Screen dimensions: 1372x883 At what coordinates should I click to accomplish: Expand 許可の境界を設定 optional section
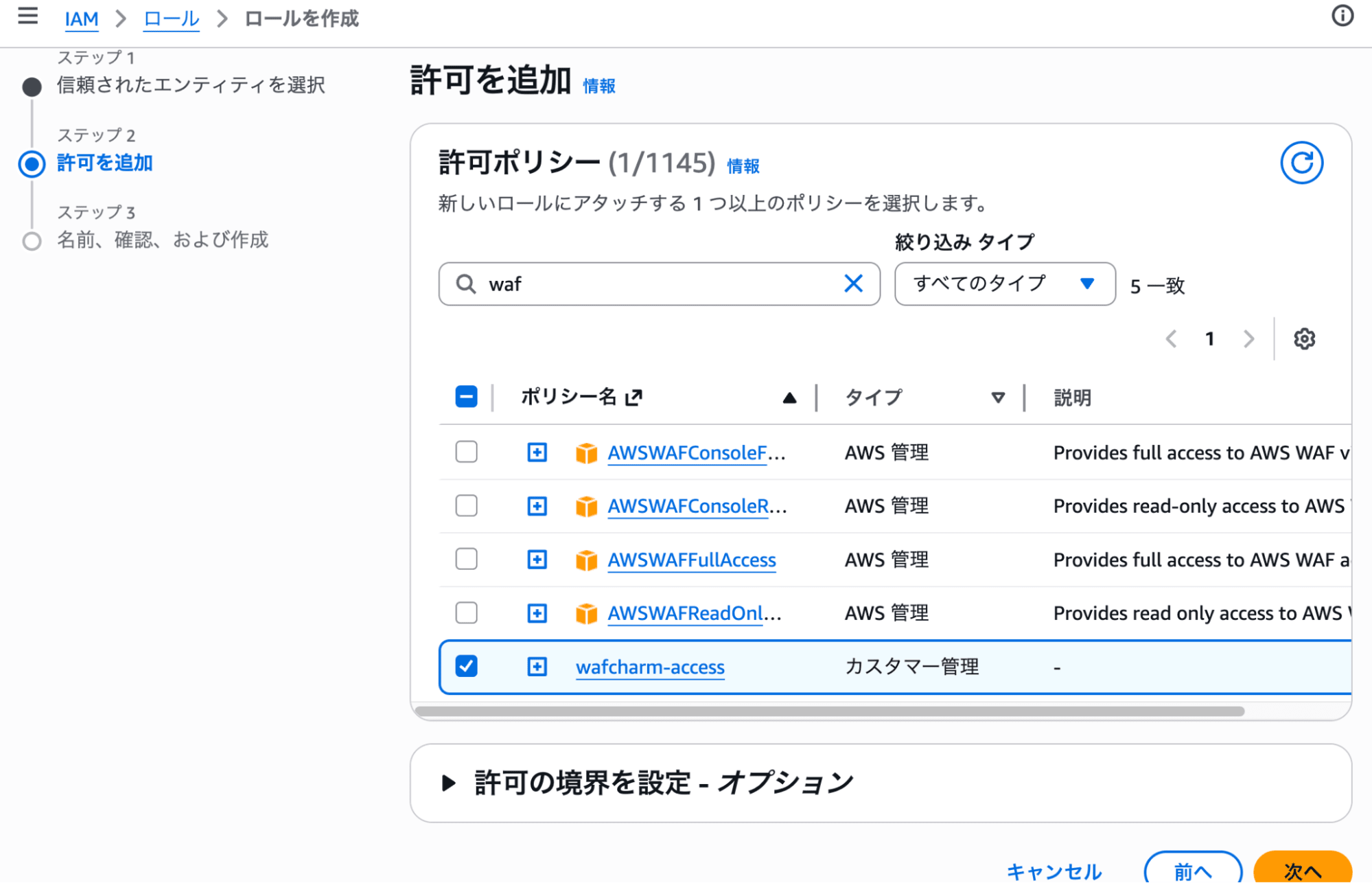point(448,783)
